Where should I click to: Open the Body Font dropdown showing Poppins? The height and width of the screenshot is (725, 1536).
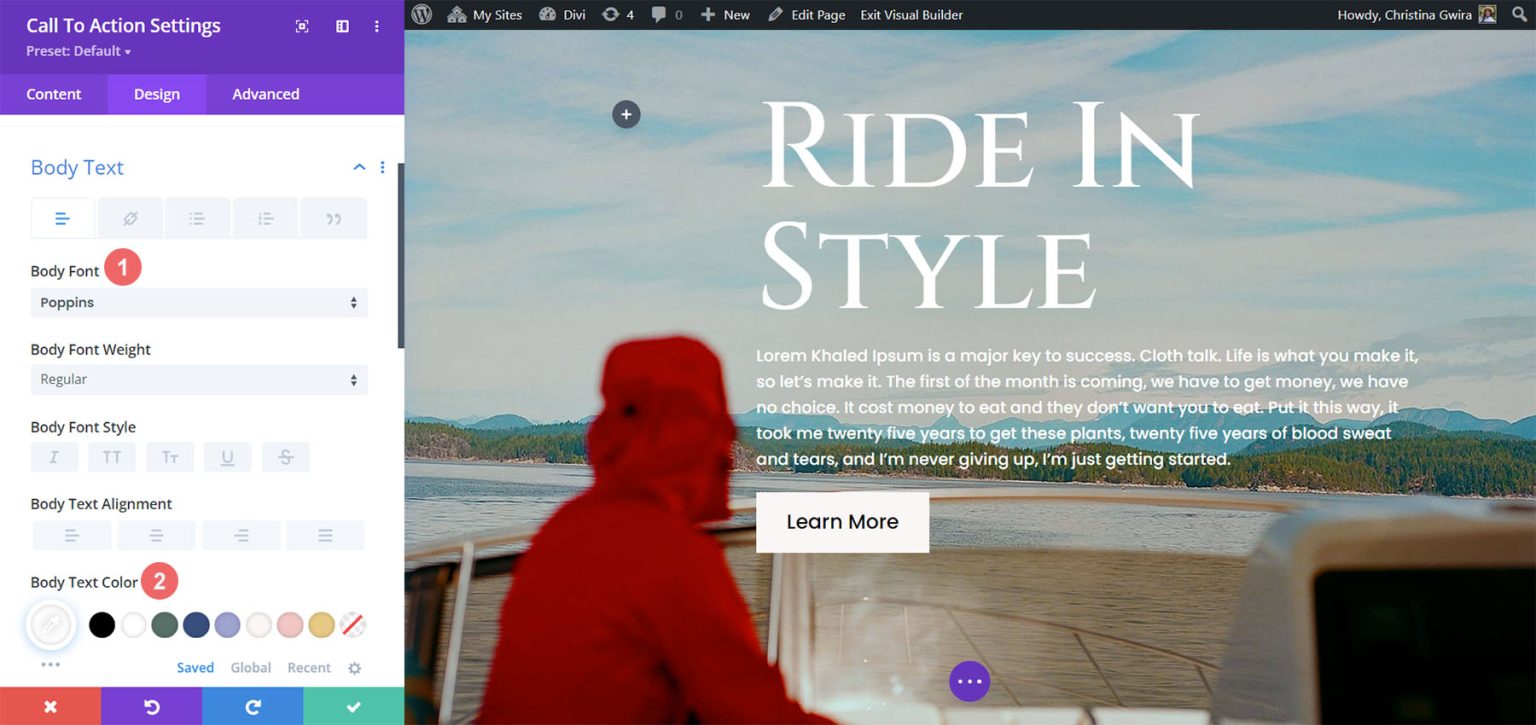tap(198, 302)
